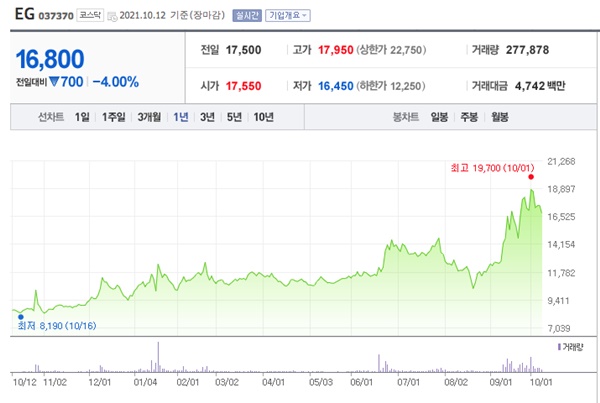This screenshot has width=600, height=403.
Task: Switch to 주봉 weekly candle chart
Action: tap(469, 117)
